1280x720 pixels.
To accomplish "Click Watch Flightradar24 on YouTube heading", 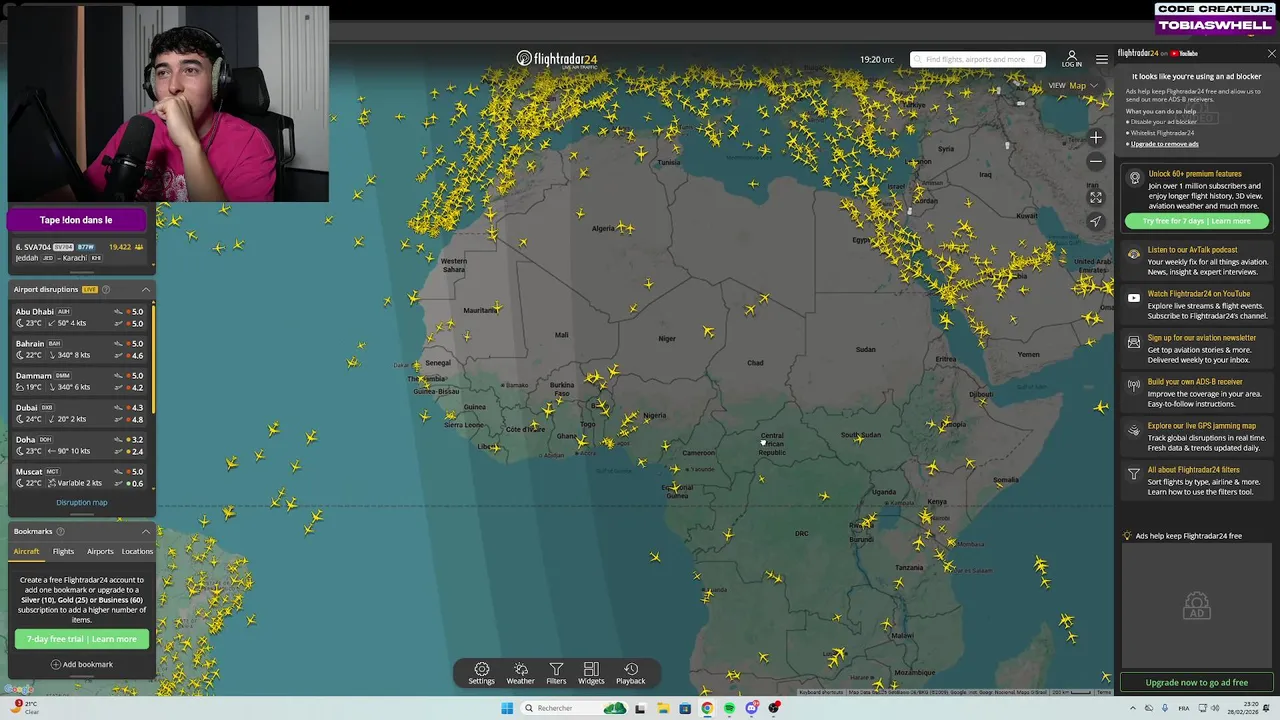I will [x=1198, y=294].
